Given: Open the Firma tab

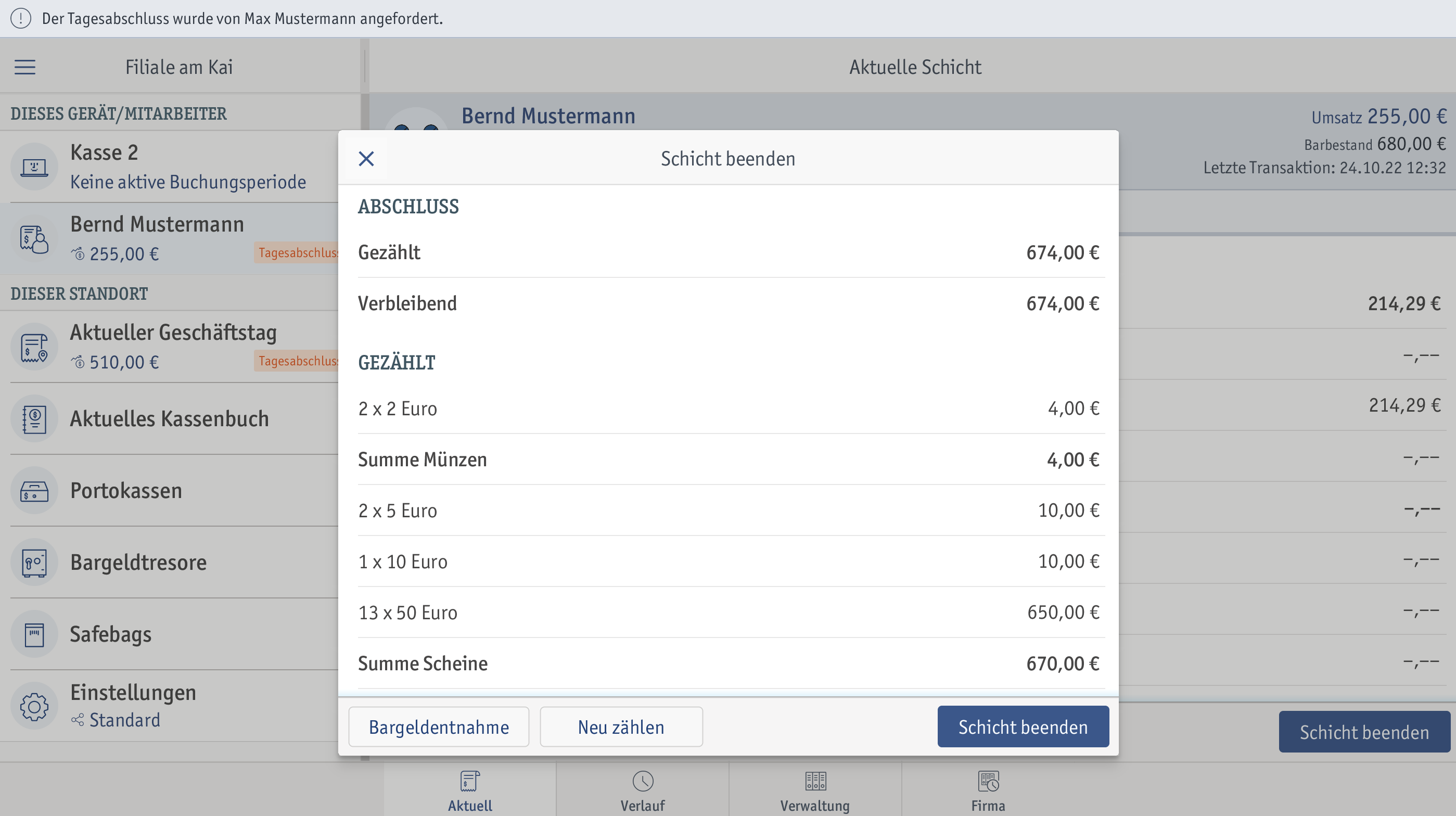Looking at the screenshot, I should (x=988, y=790).
